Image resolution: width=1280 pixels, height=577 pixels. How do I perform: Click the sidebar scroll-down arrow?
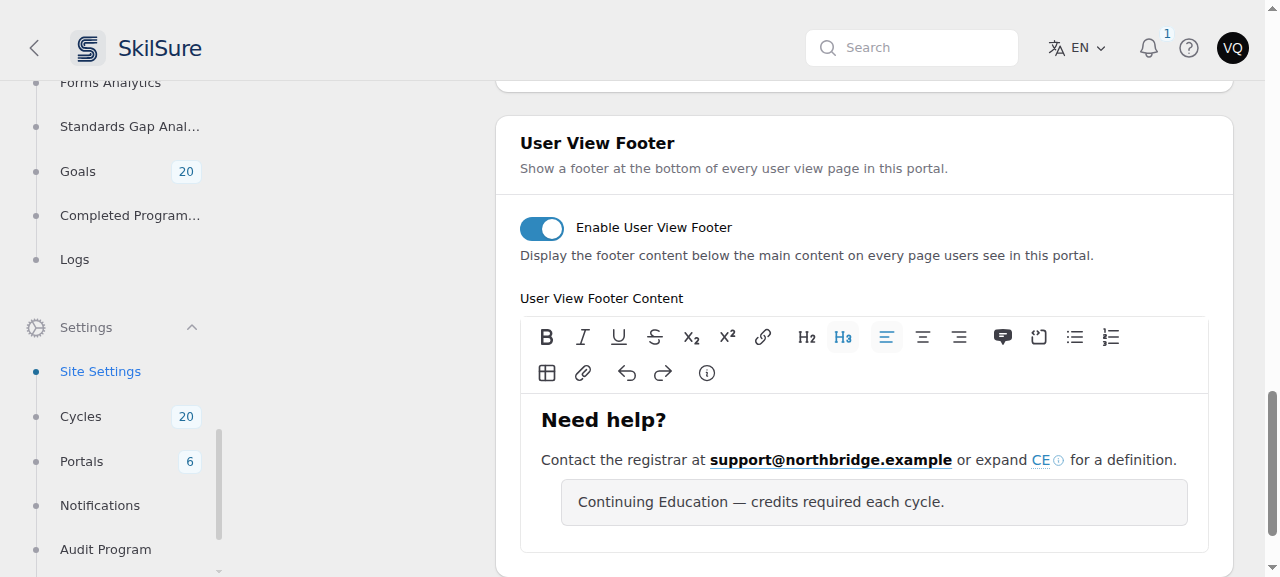[x=219, y=571]
